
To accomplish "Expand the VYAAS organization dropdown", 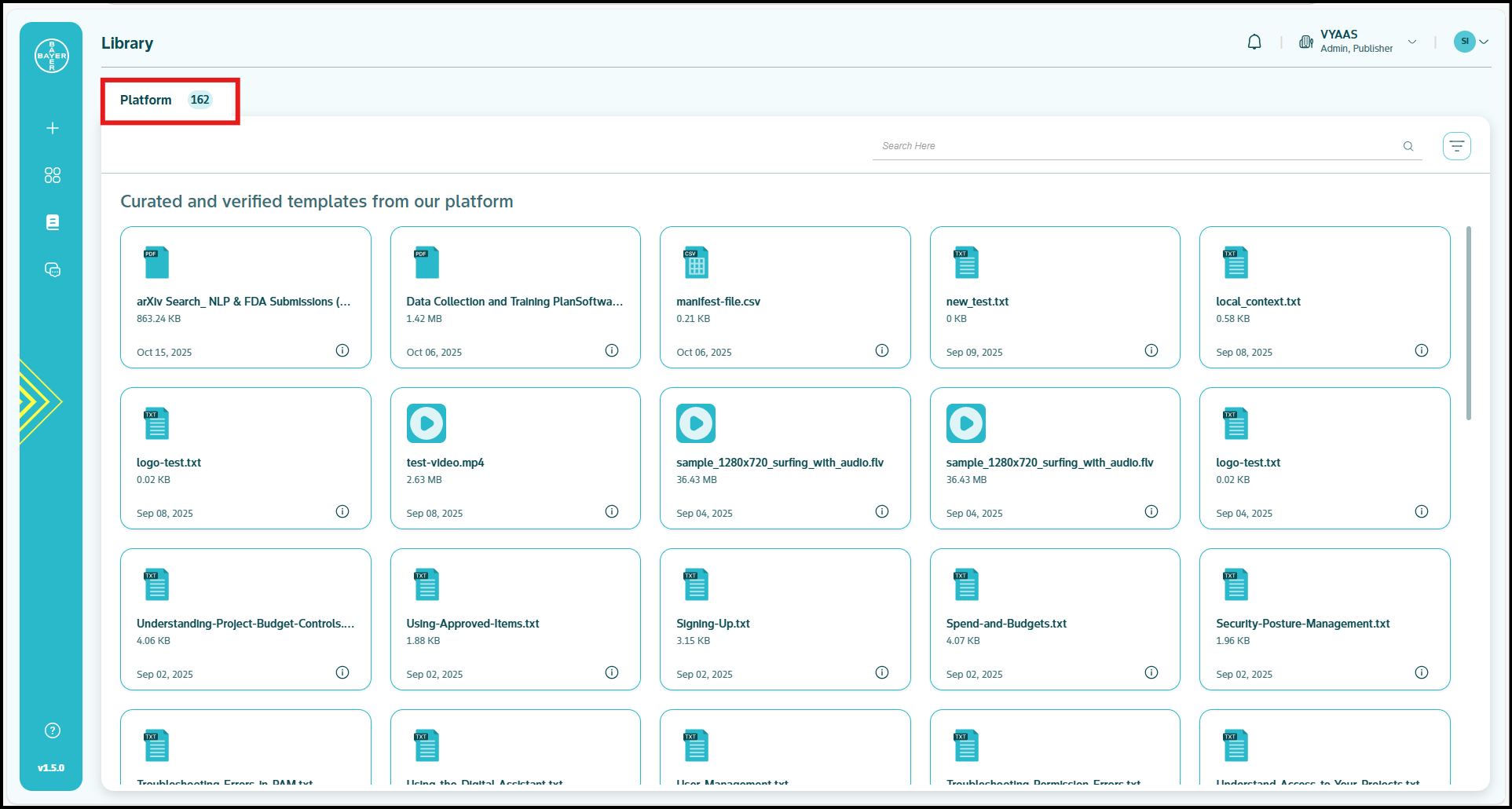I will (x=1411, y=42).
